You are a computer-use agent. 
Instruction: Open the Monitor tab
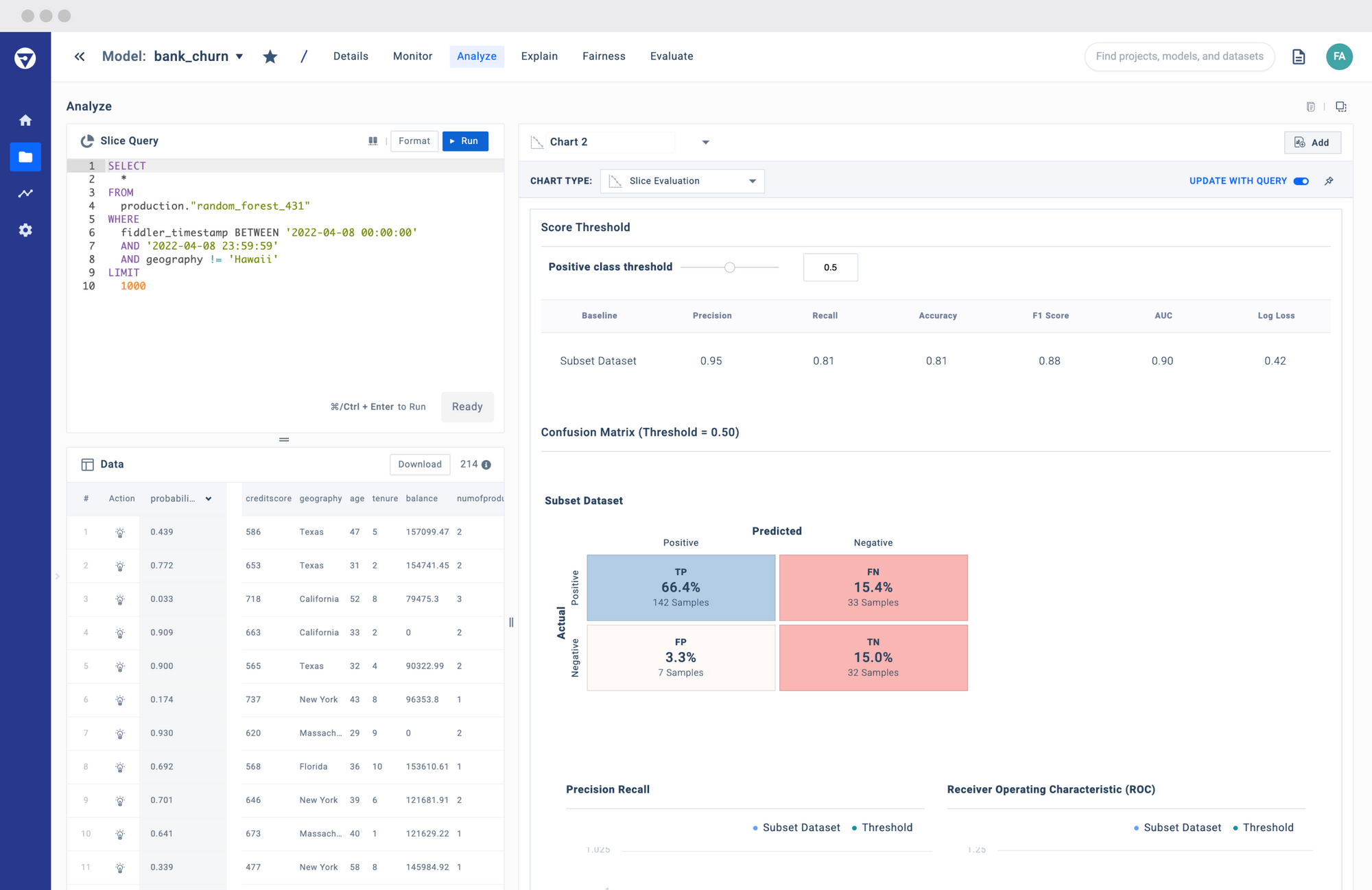pyautogui.click(x=412, y=56)
